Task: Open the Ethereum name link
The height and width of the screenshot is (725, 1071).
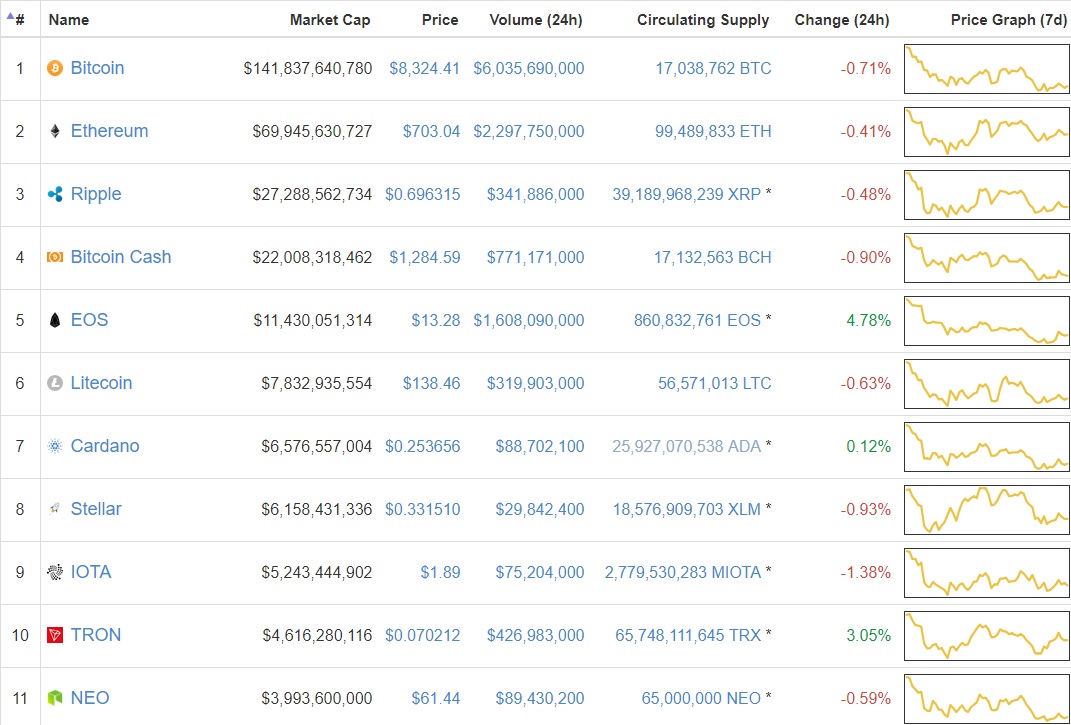Action: point(109,131)
